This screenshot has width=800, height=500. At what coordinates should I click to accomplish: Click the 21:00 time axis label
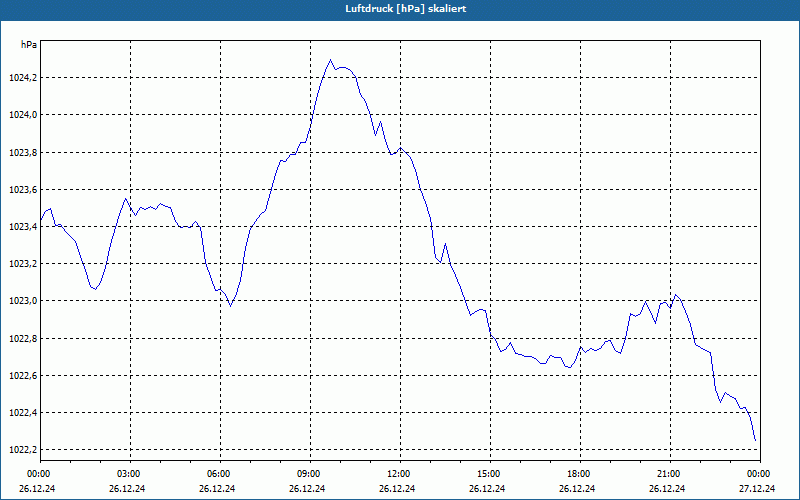(x=670, y=474)
